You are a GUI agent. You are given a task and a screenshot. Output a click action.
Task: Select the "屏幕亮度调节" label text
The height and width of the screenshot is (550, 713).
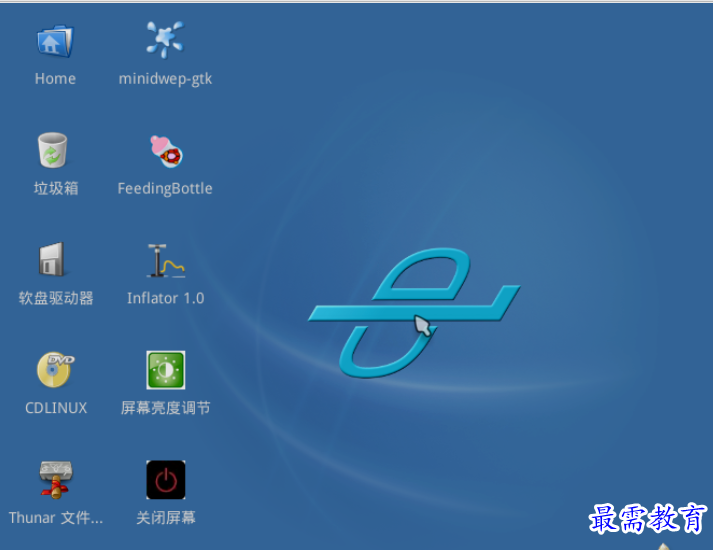(166, 408)
